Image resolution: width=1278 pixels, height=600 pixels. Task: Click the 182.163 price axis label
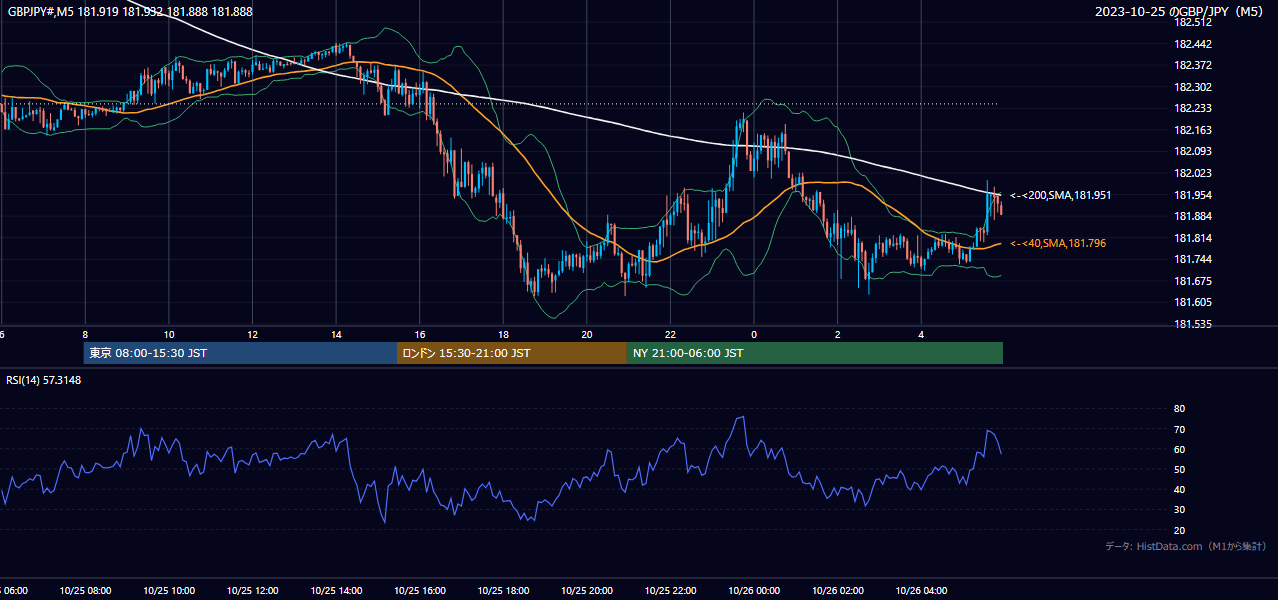[1193, 130]
